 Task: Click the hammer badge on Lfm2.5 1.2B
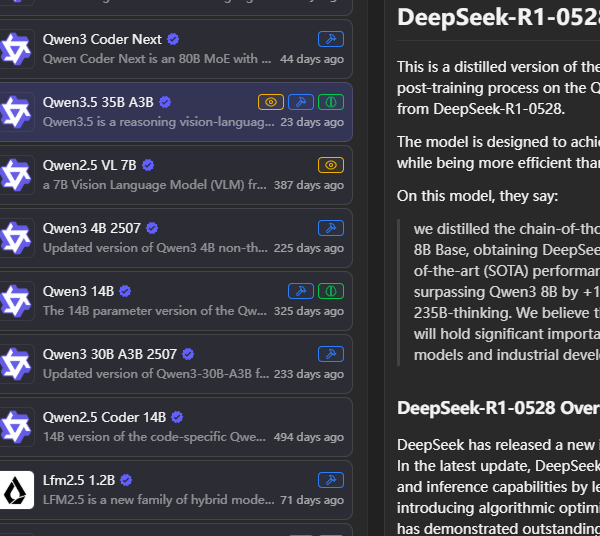[330, 480]
